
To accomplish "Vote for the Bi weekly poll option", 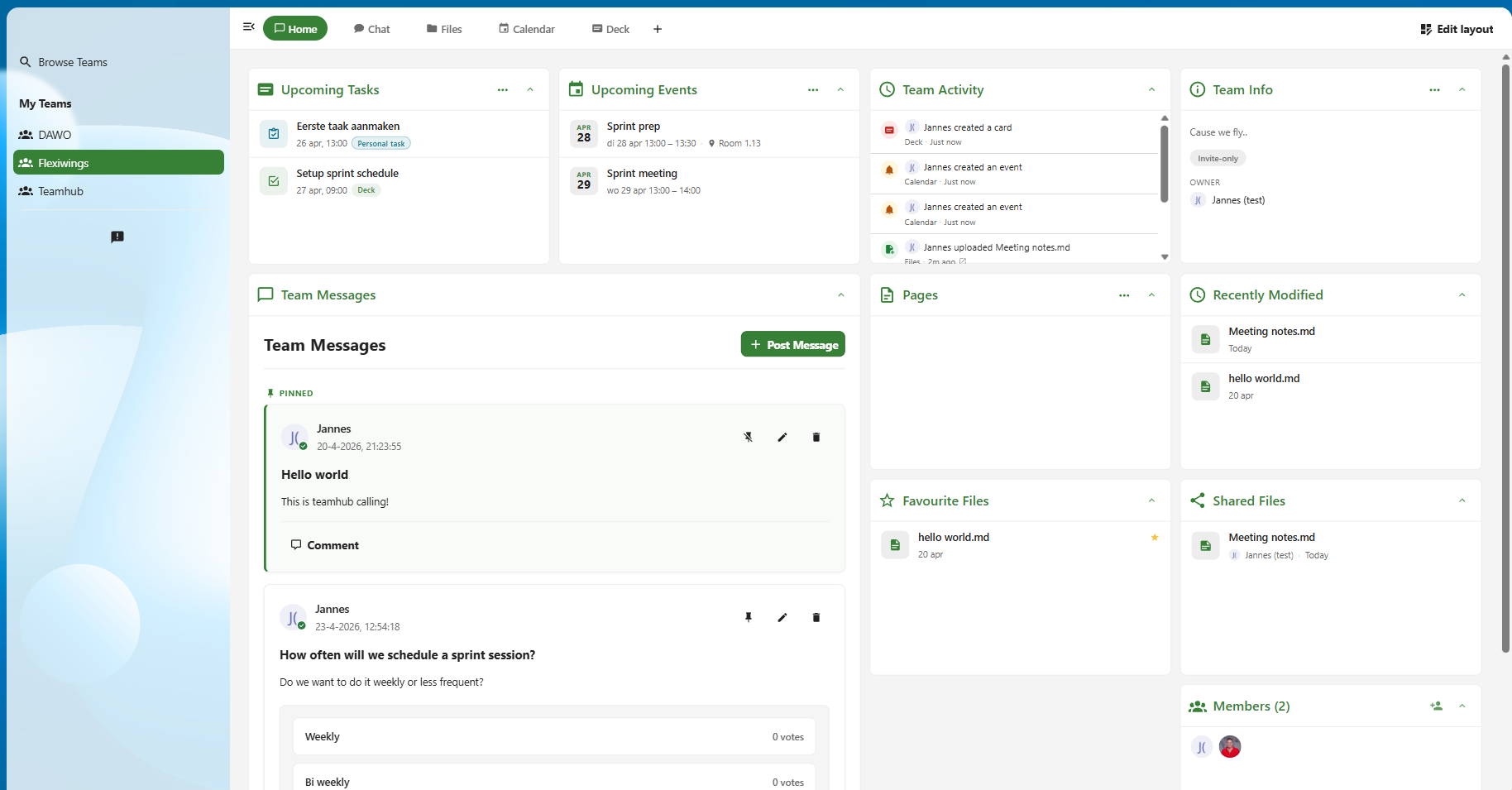I will click(x=553, y=781).
